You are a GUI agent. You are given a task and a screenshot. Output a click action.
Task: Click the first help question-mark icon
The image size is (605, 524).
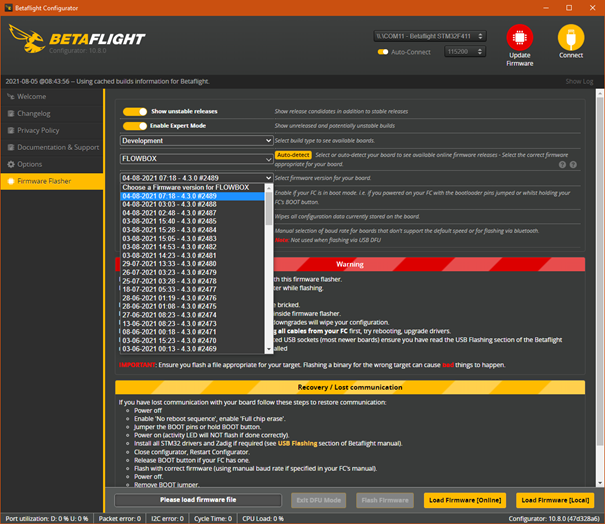562,165
